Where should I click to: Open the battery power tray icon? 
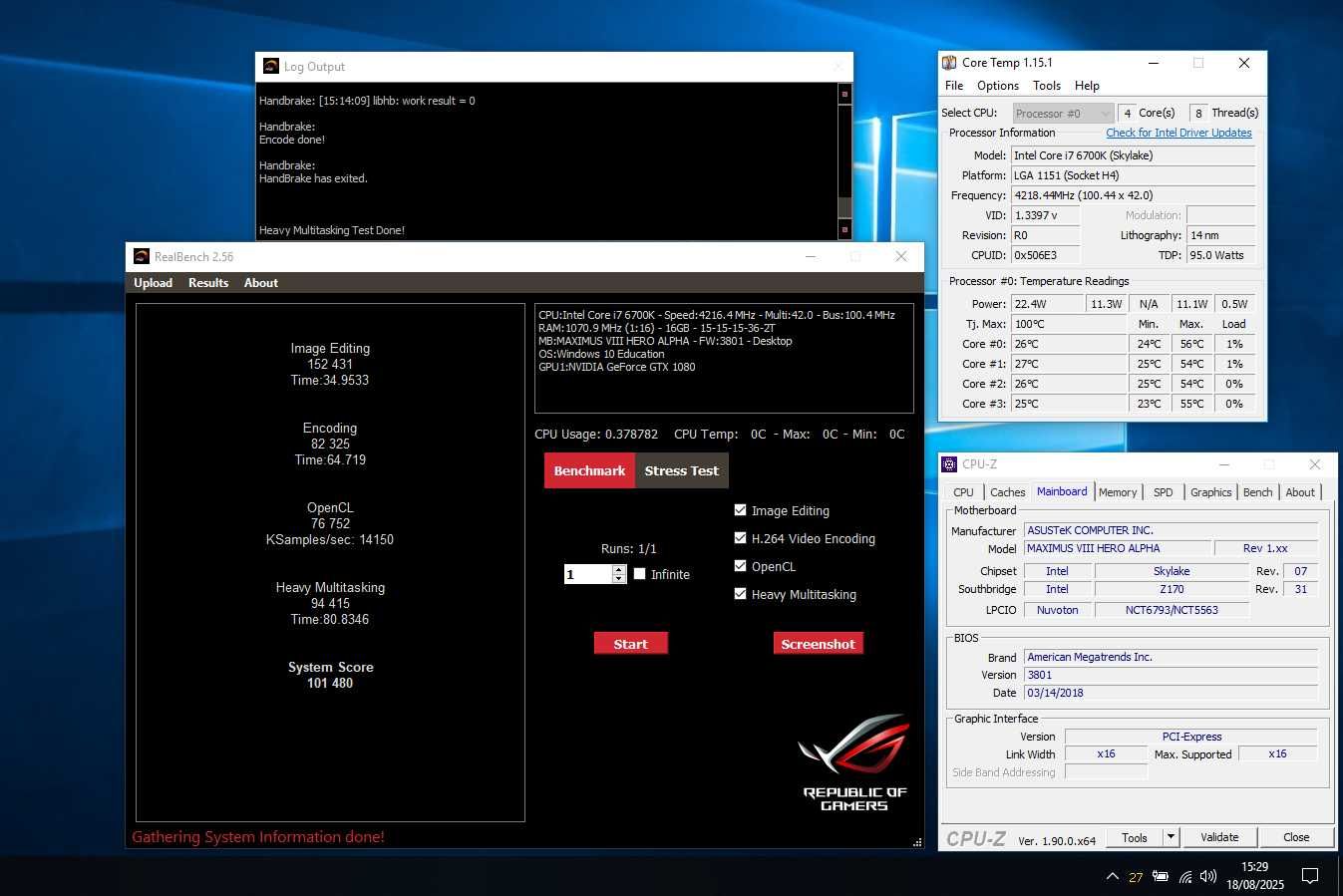pos(1161,877)
